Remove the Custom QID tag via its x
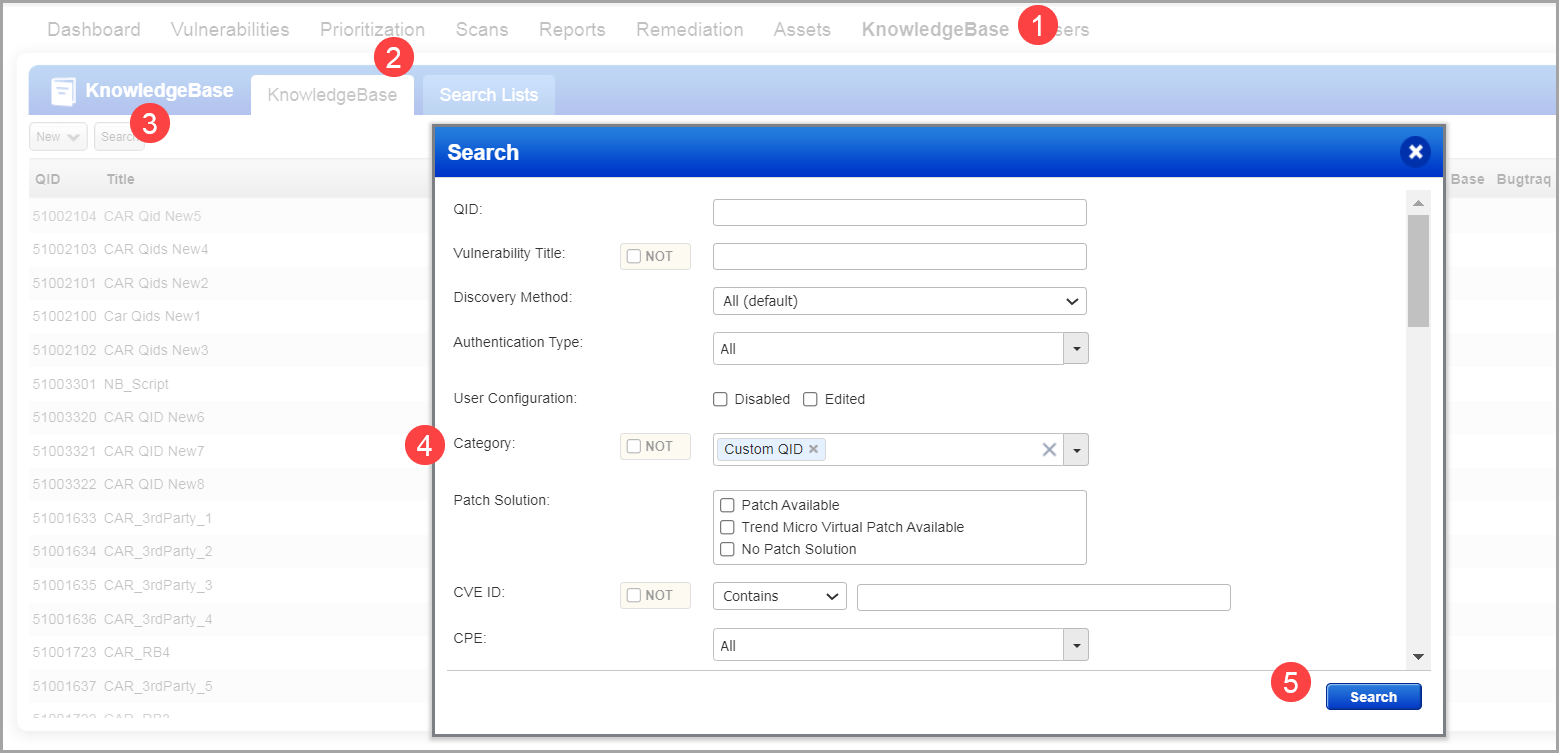Screen dimensions: 1559x753 point(813,448)
